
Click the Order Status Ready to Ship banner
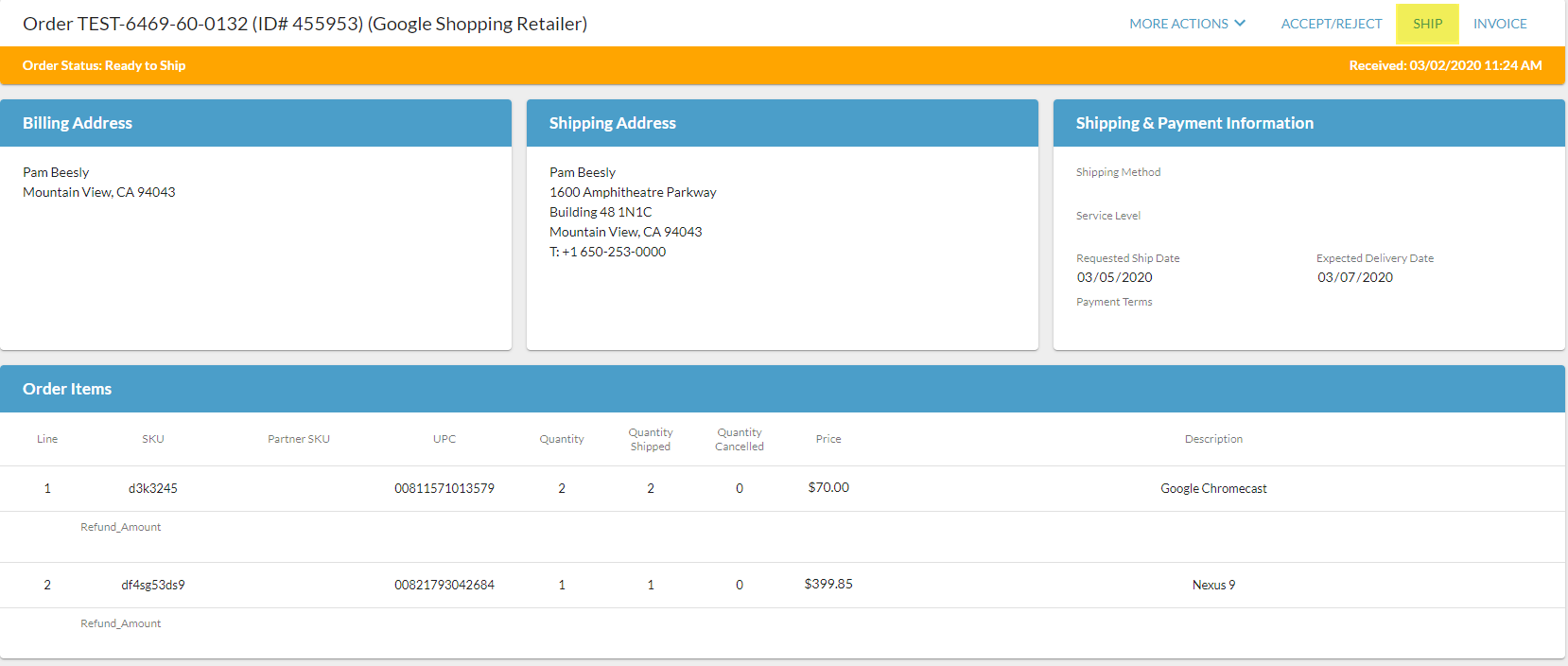point(104,65)
